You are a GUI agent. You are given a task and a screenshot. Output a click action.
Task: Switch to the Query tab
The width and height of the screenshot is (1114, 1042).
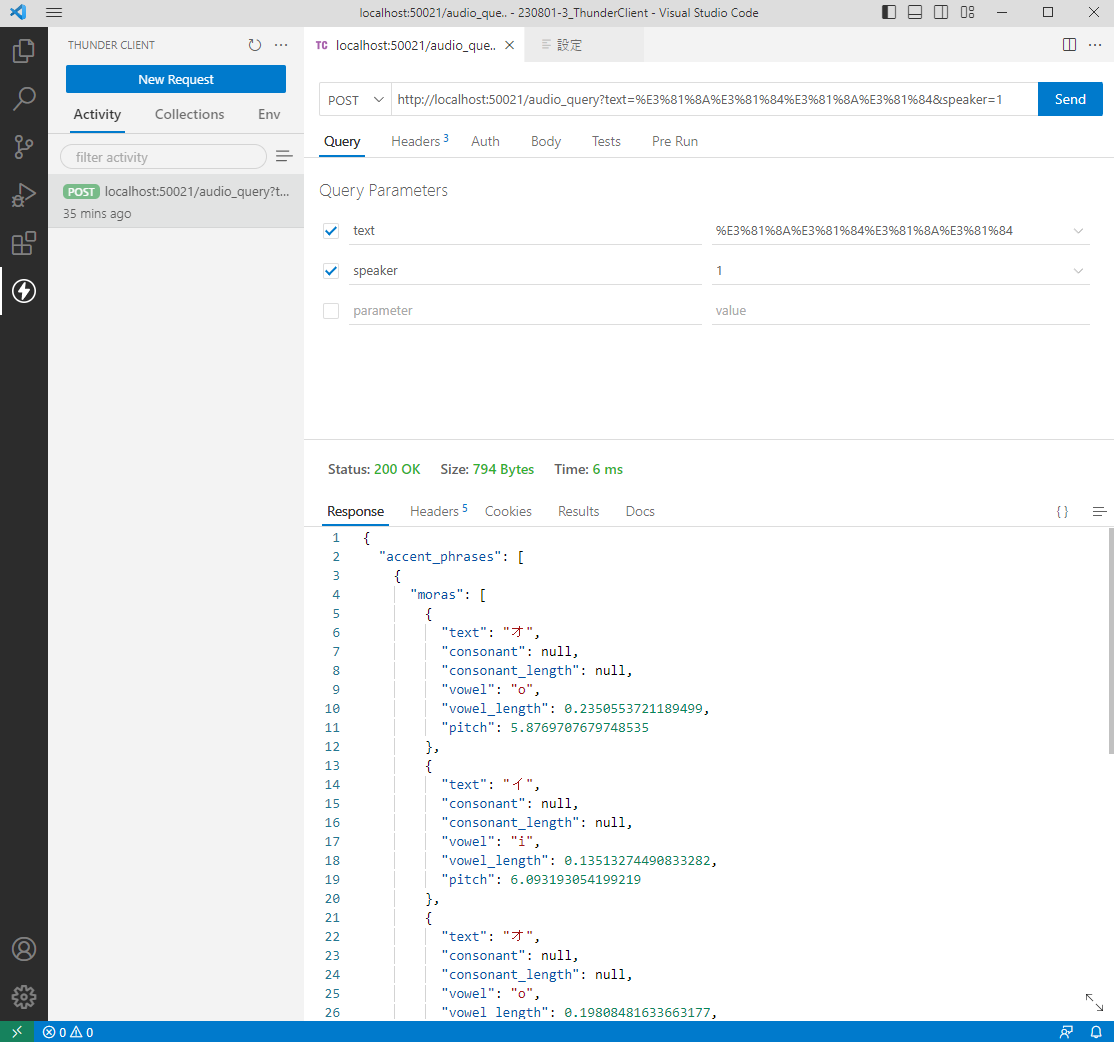(x=342, y=141)
